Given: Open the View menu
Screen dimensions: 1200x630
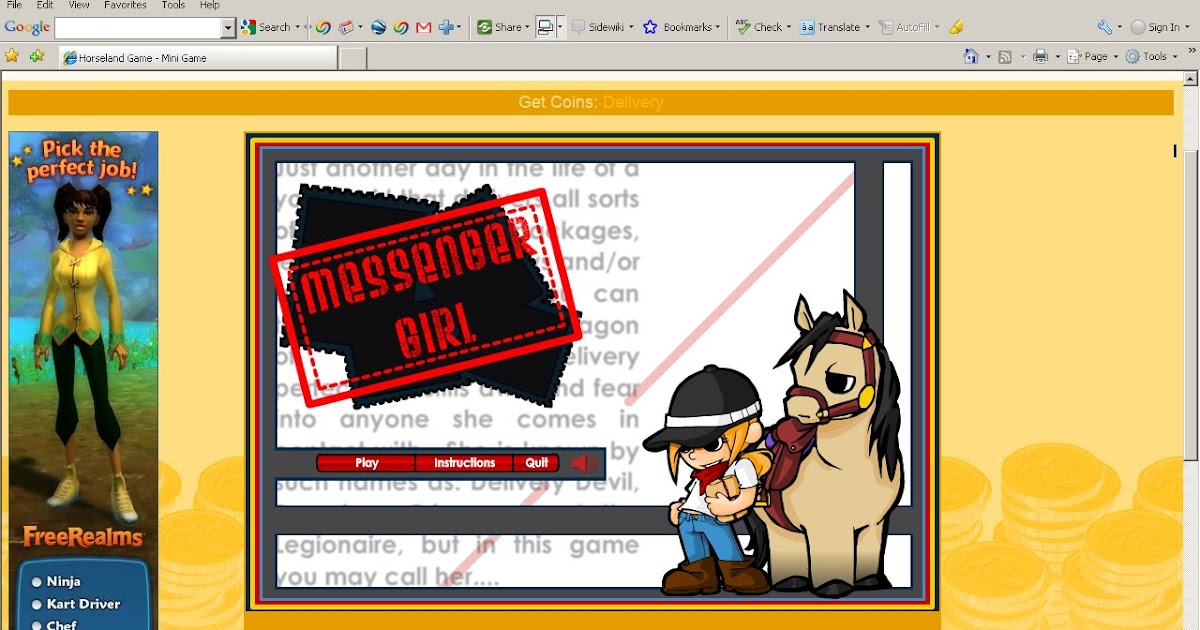Looking at the screenshot, I should tap(79, 5).
